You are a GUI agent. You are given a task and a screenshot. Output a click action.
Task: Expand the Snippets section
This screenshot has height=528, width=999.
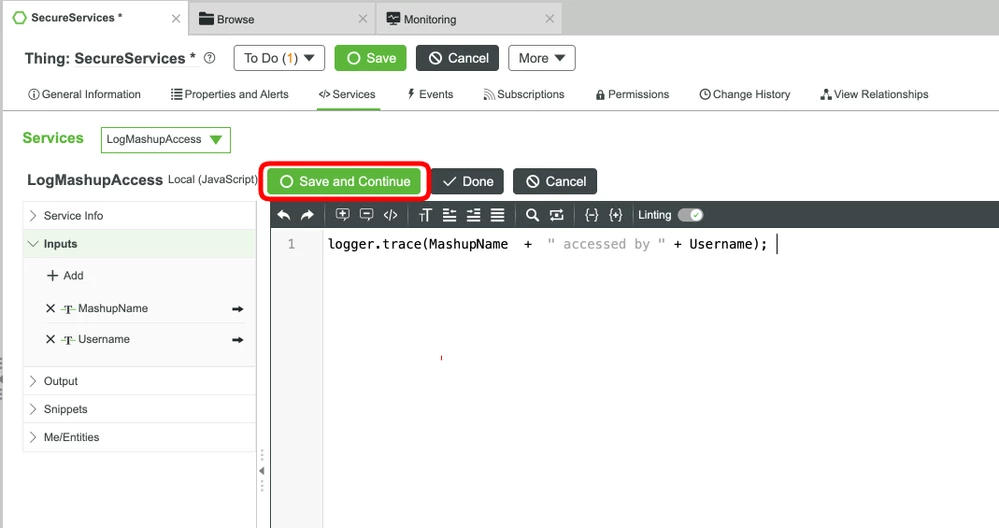point(139,410)
